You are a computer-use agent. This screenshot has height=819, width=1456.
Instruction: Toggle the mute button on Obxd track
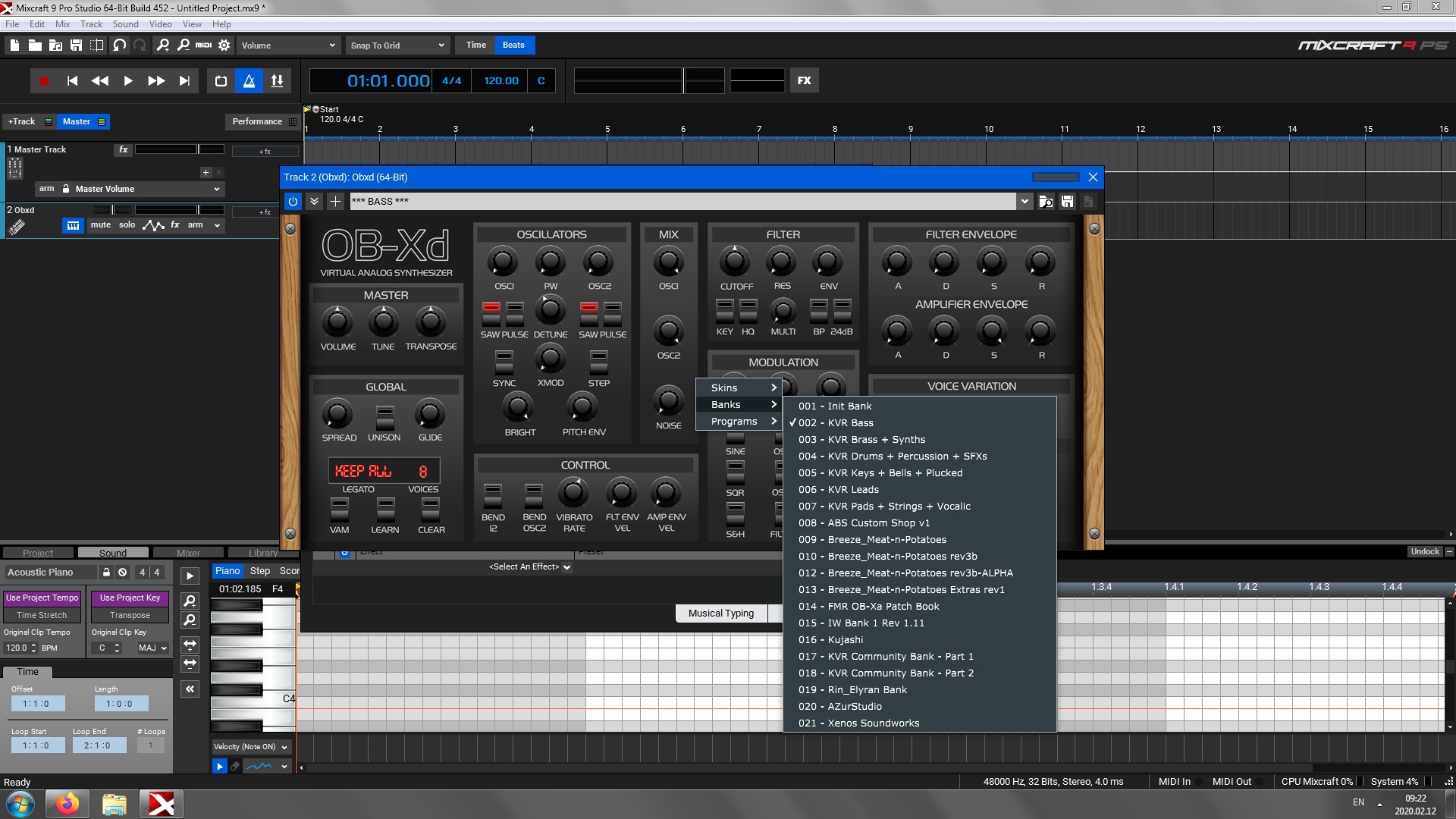pyautogui.click(x=100, y=225)
